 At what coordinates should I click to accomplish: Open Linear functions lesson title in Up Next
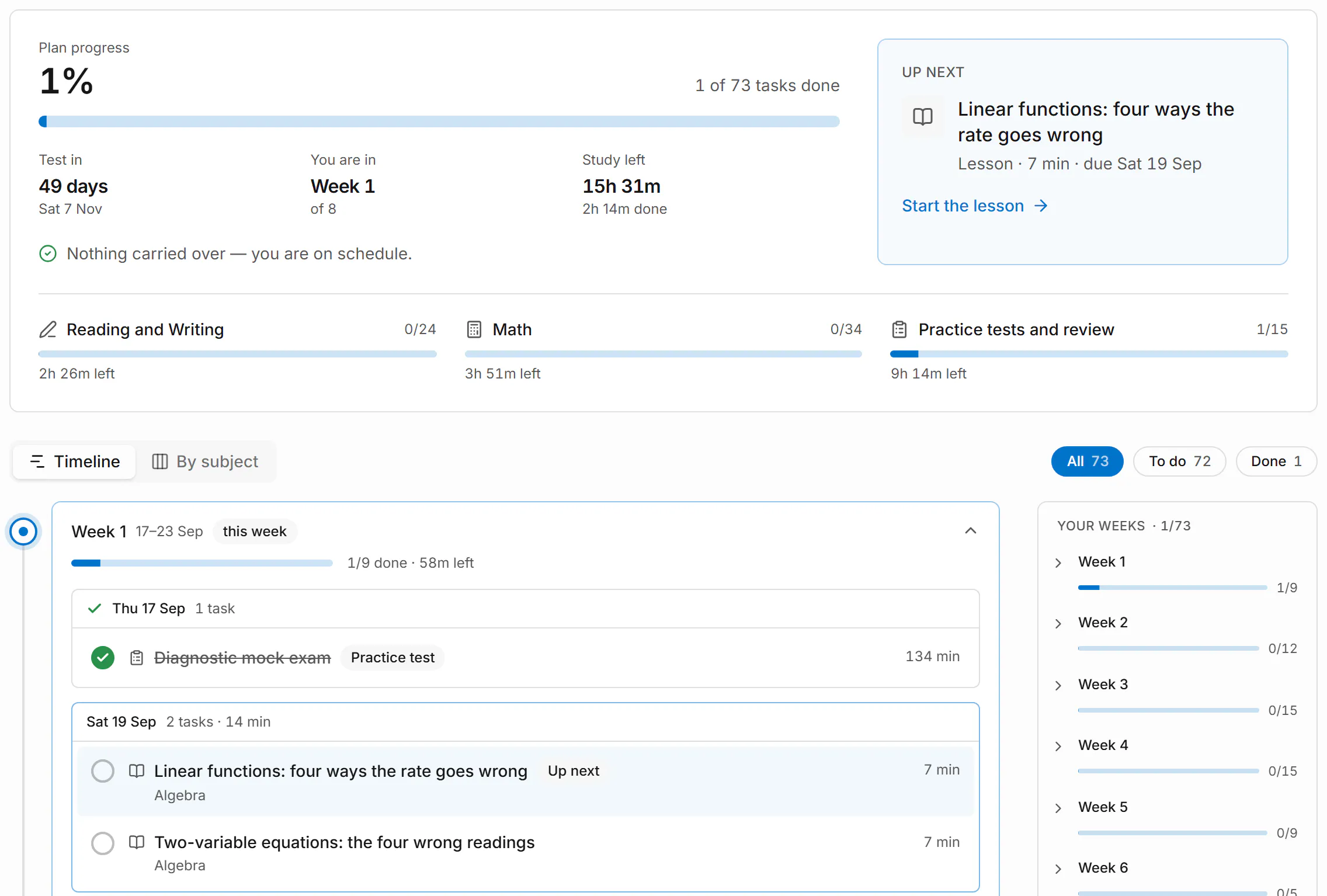(x=1096, y=122)
